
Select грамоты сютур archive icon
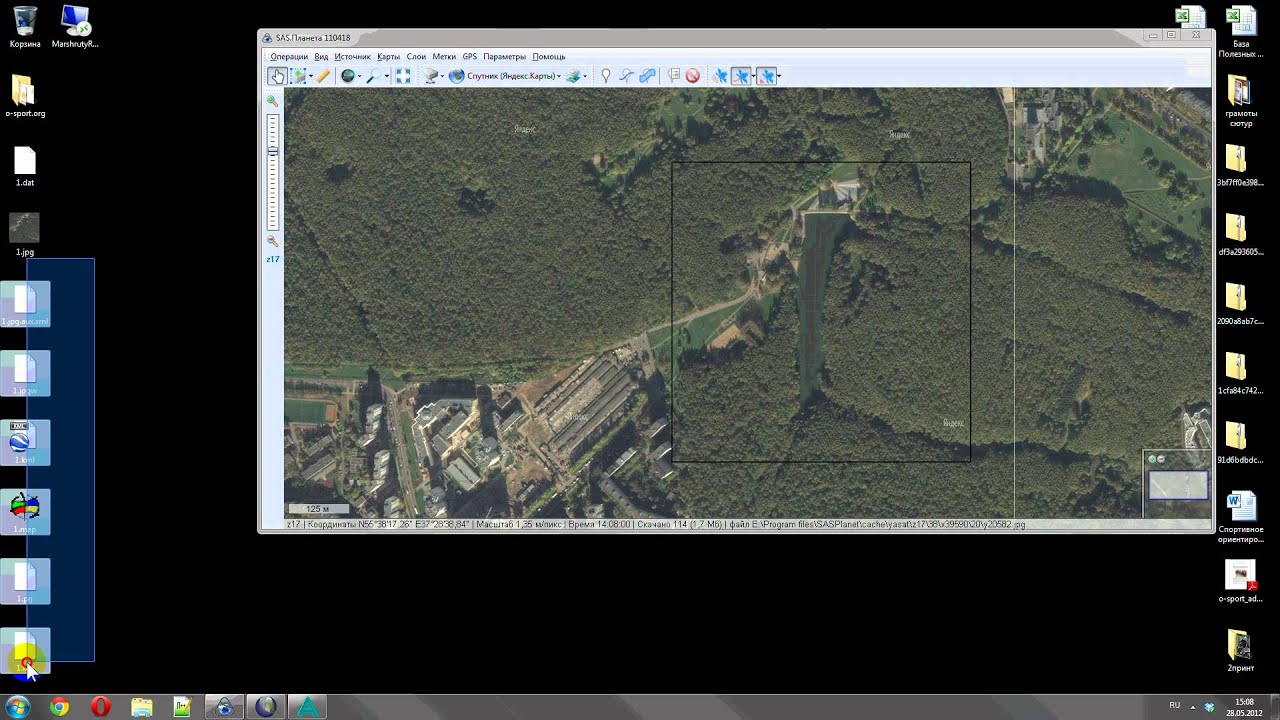[1240, 102]
